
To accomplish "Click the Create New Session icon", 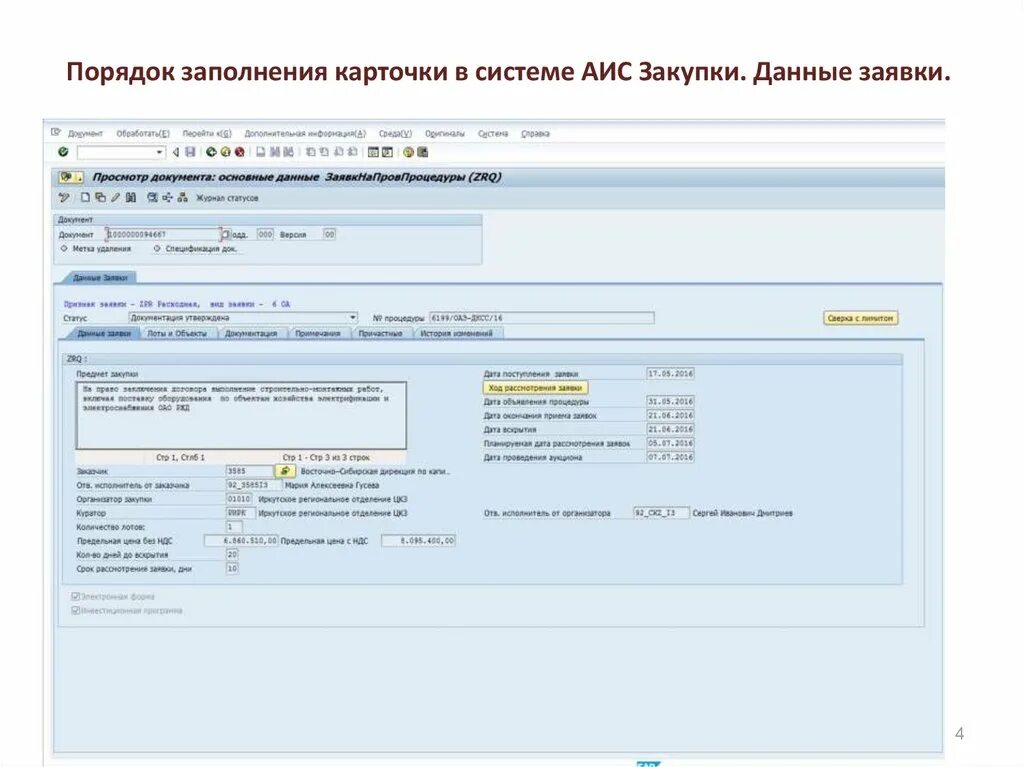I will (373, 152).
